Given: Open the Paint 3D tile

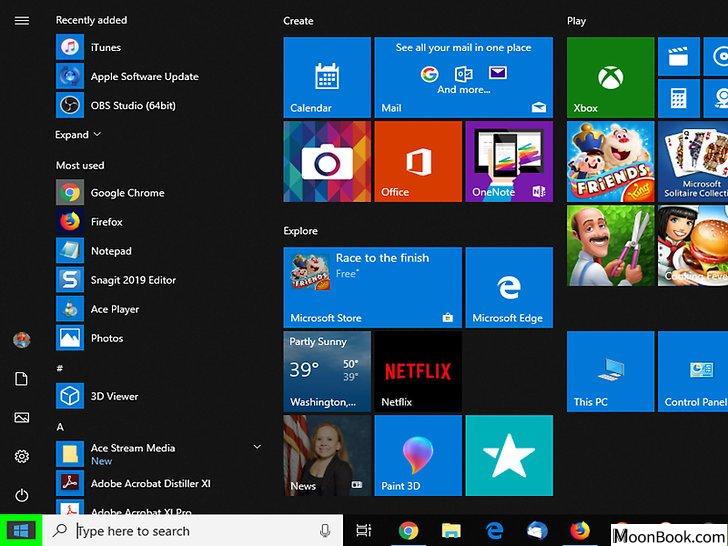Looking at the screenshot, I should (418, 455).
